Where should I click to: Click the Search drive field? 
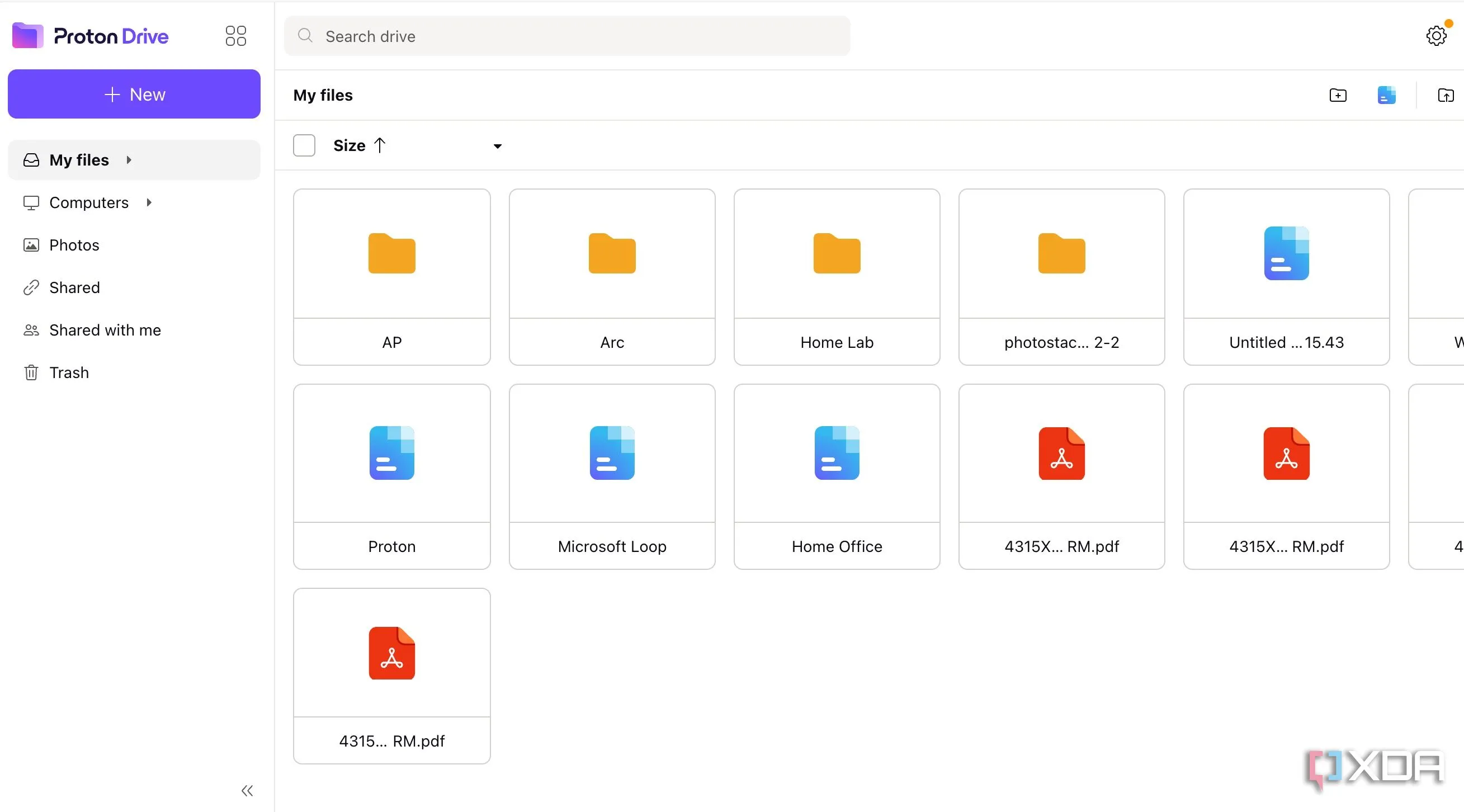566,36
